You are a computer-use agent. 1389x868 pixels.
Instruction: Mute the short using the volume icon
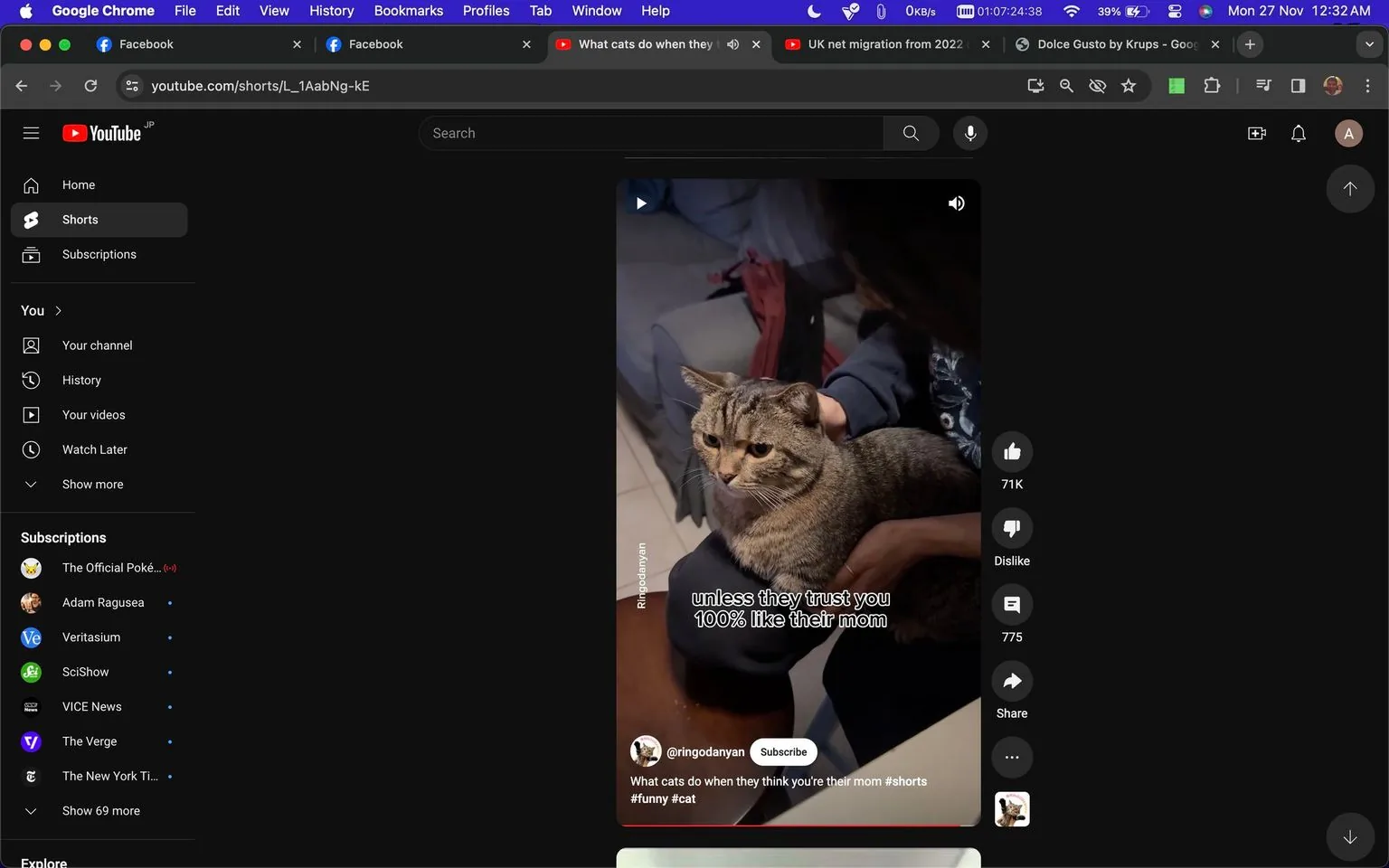(x=956, y=203)
